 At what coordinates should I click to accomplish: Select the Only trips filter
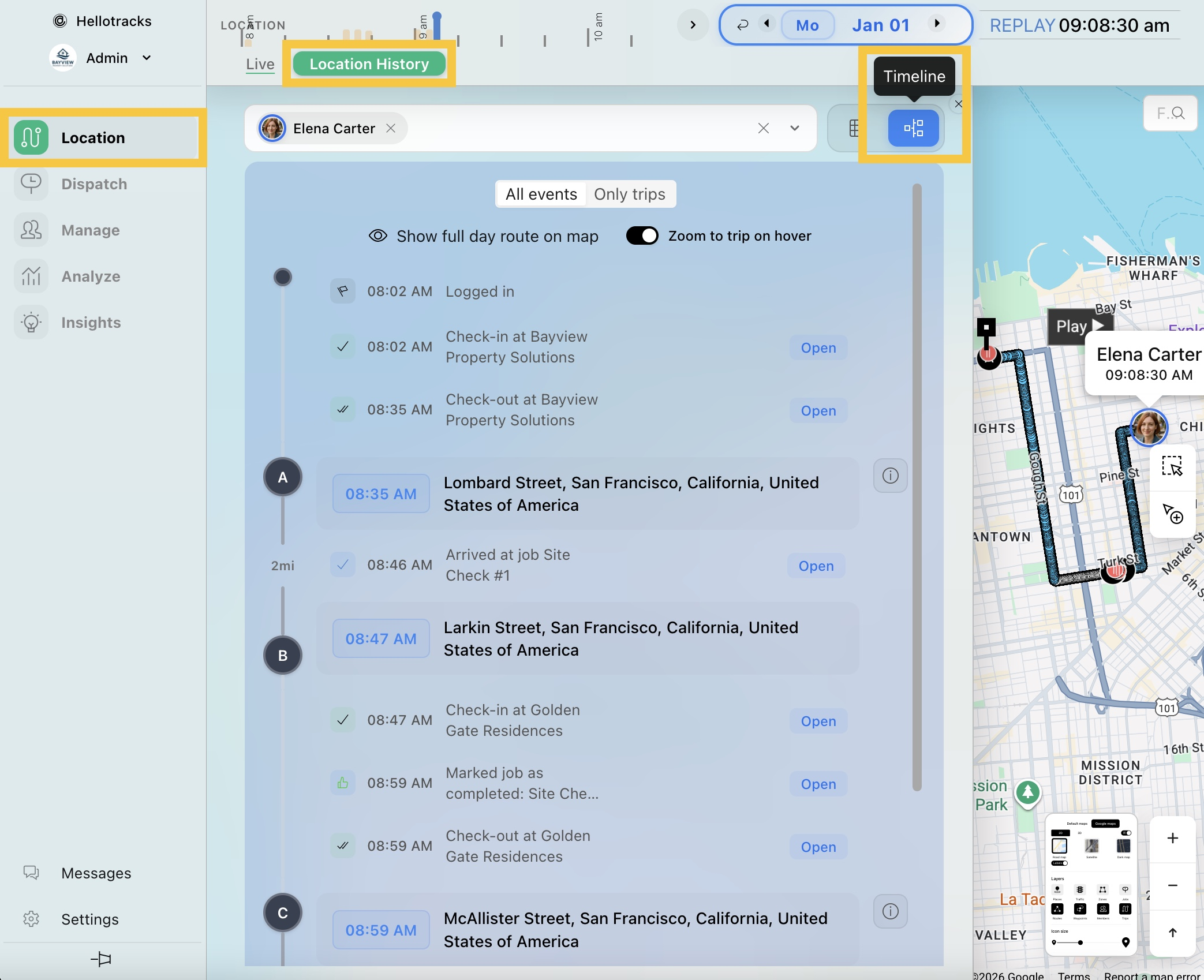point(629,194)
